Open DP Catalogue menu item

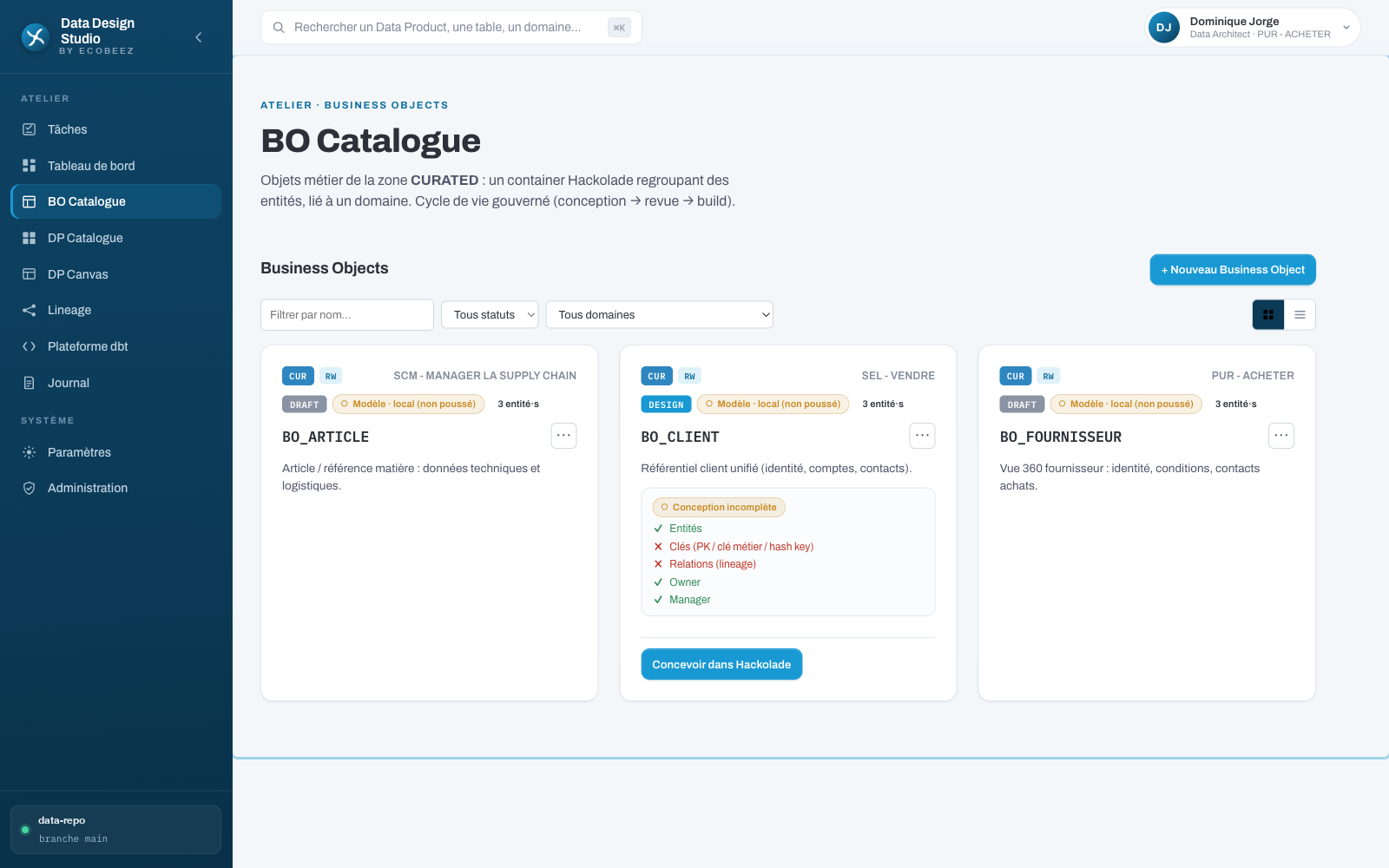point(115,238)
